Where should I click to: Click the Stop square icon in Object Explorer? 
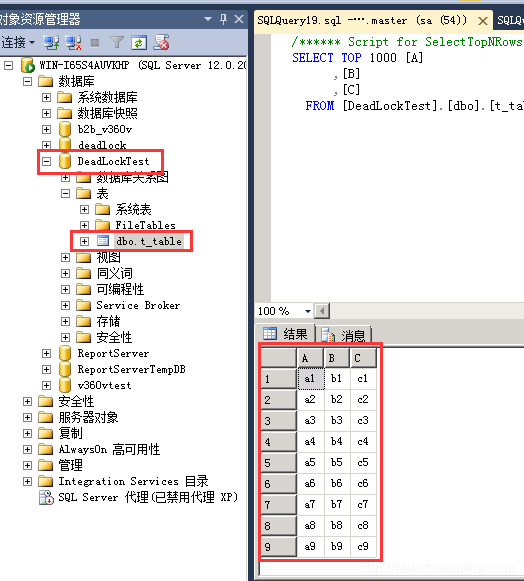pyautogui.click(x=95, y=43)
